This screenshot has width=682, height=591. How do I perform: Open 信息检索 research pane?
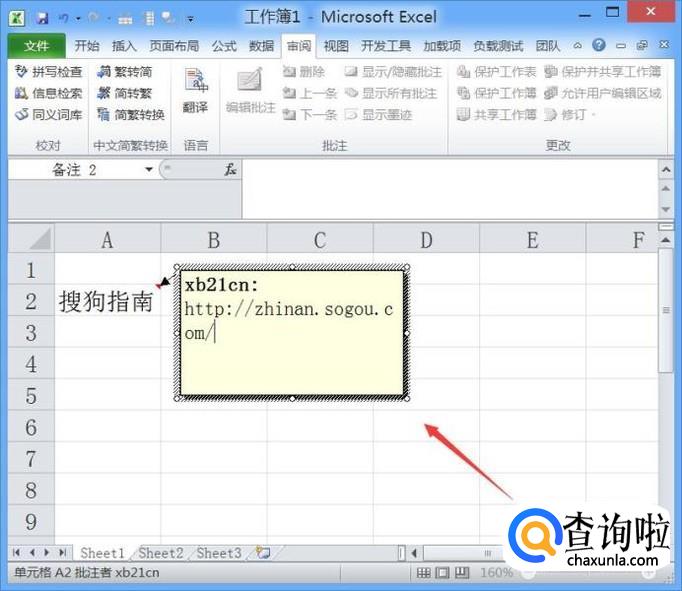[48, 93]
